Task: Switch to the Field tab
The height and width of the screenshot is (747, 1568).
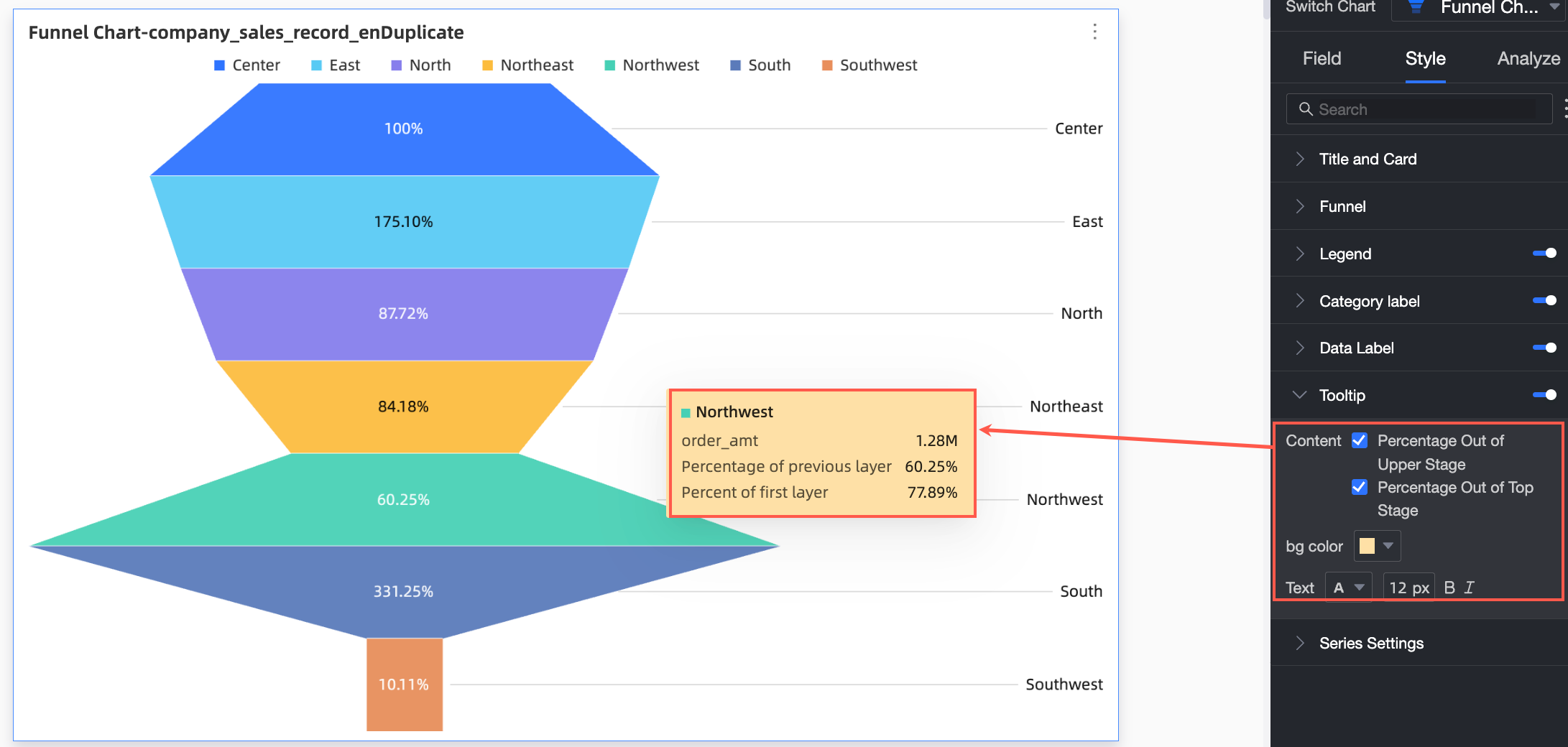Action: coord(1322,58)
